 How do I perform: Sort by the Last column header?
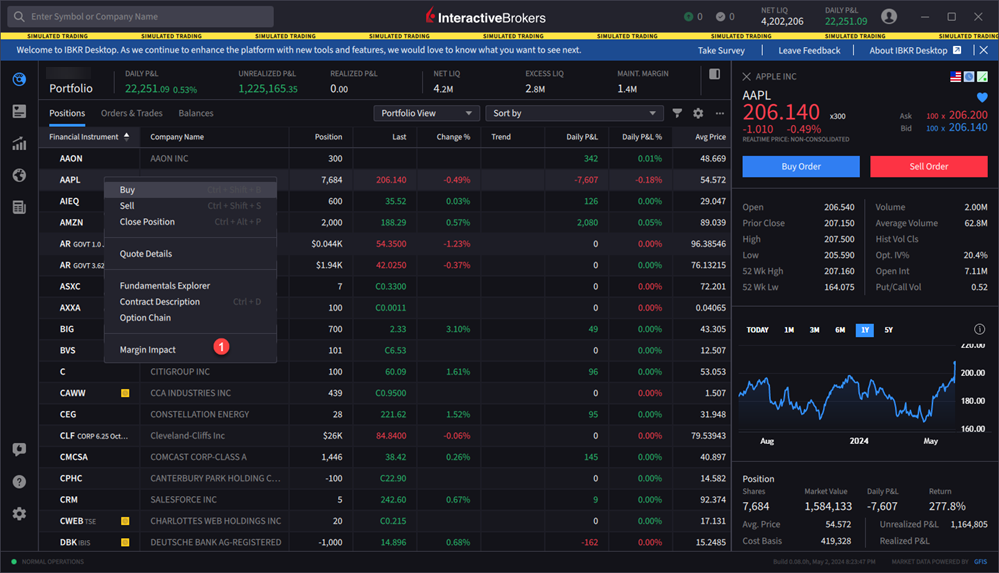click(x=399, y=137)
